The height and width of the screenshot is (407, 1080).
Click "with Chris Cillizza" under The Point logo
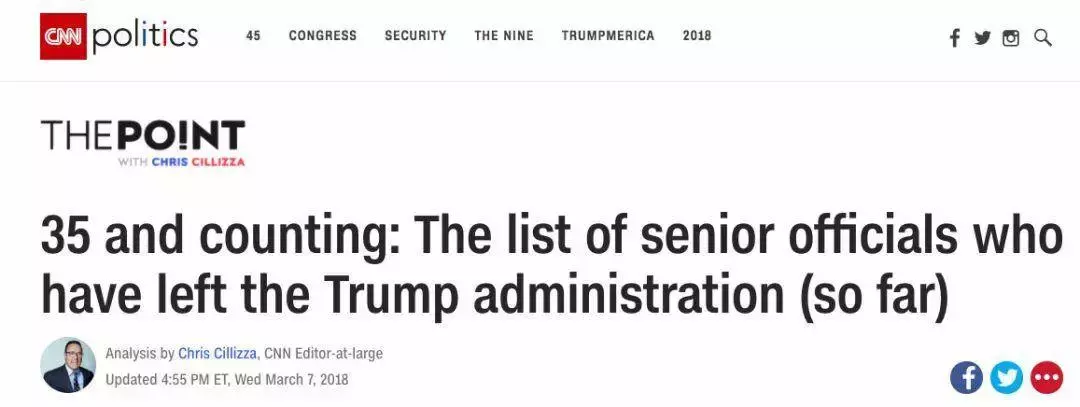tap(180, 162)
